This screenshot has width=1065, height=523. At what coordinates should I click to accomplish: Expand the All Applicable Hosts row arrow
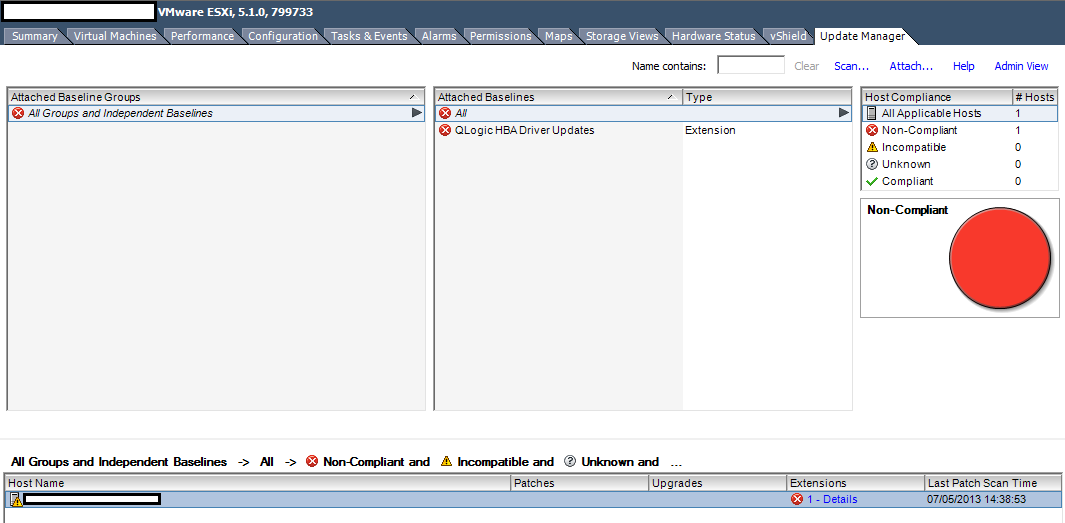[x=1050, y=113]
